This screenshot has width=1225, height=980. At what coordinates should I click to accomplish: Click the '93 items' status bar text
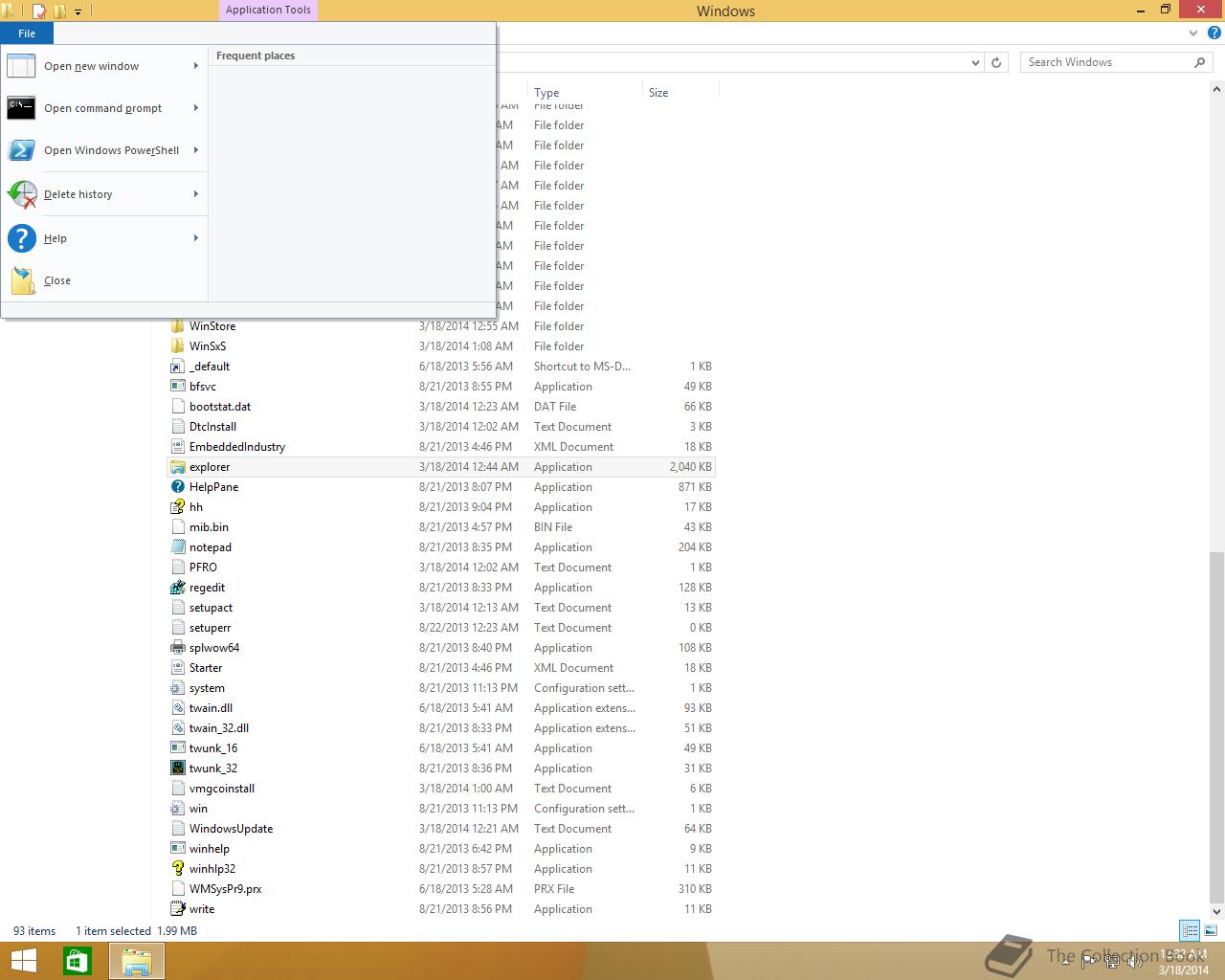(34, 931)
